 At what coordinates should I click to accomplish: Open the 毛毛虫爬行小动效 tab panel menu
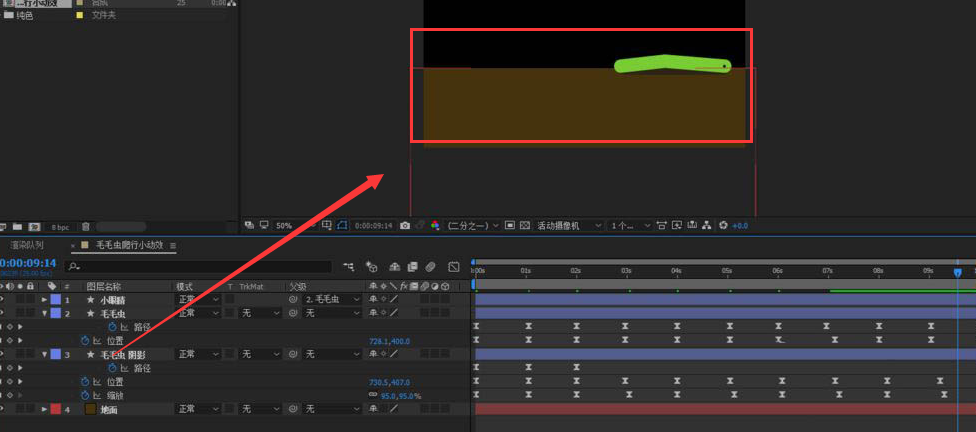[x=173, y=245]
